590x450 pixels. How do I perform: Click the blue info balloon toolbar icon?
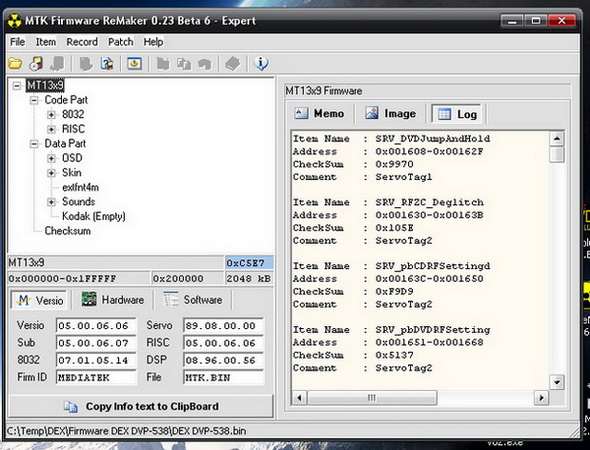click(x=261, y=63)
